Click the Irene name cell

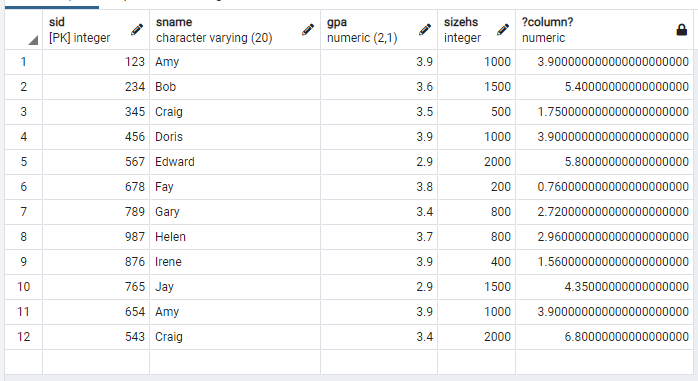235,261
